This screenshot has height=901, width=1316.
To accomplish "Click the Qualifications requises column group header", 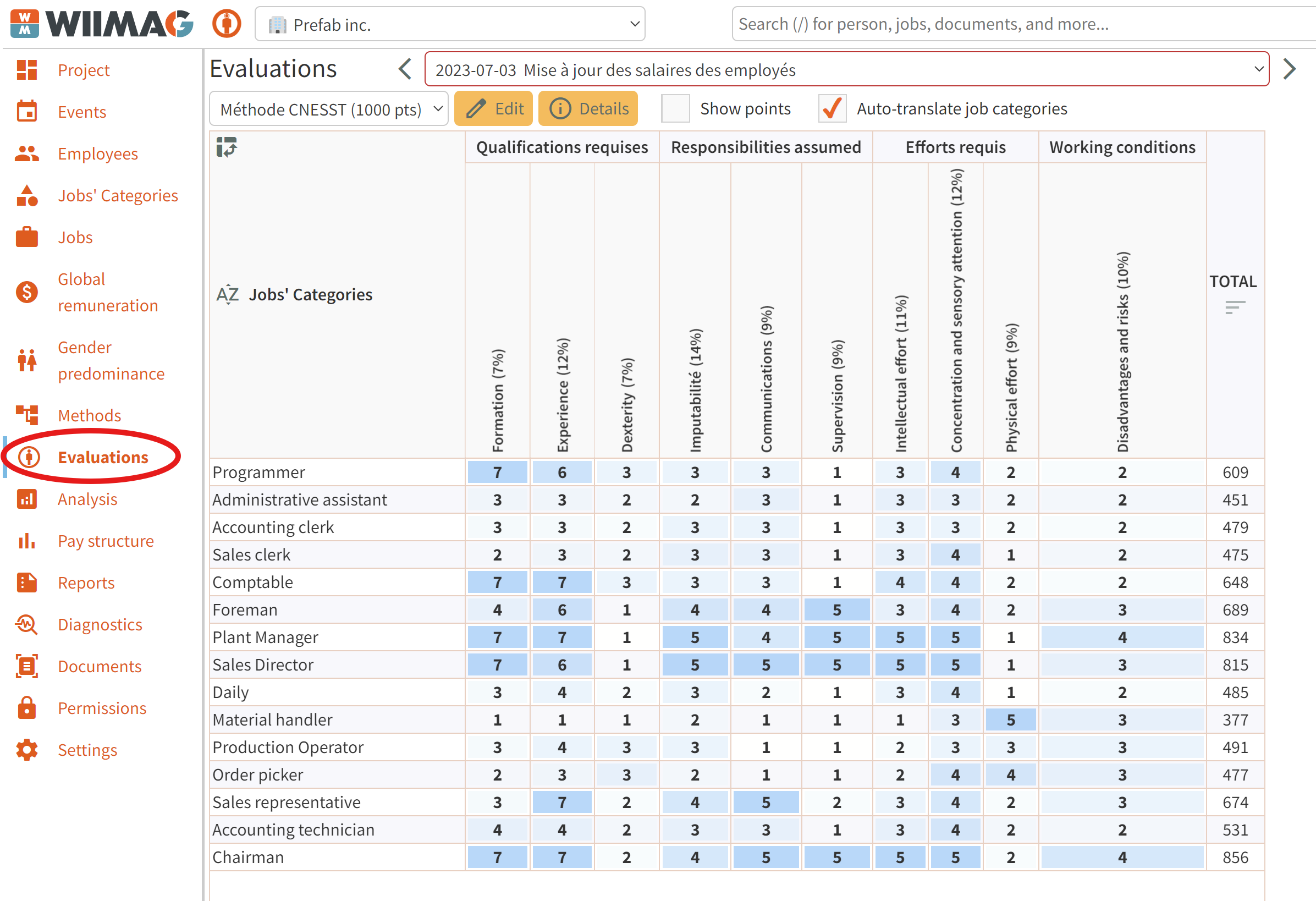I will 561,147.
